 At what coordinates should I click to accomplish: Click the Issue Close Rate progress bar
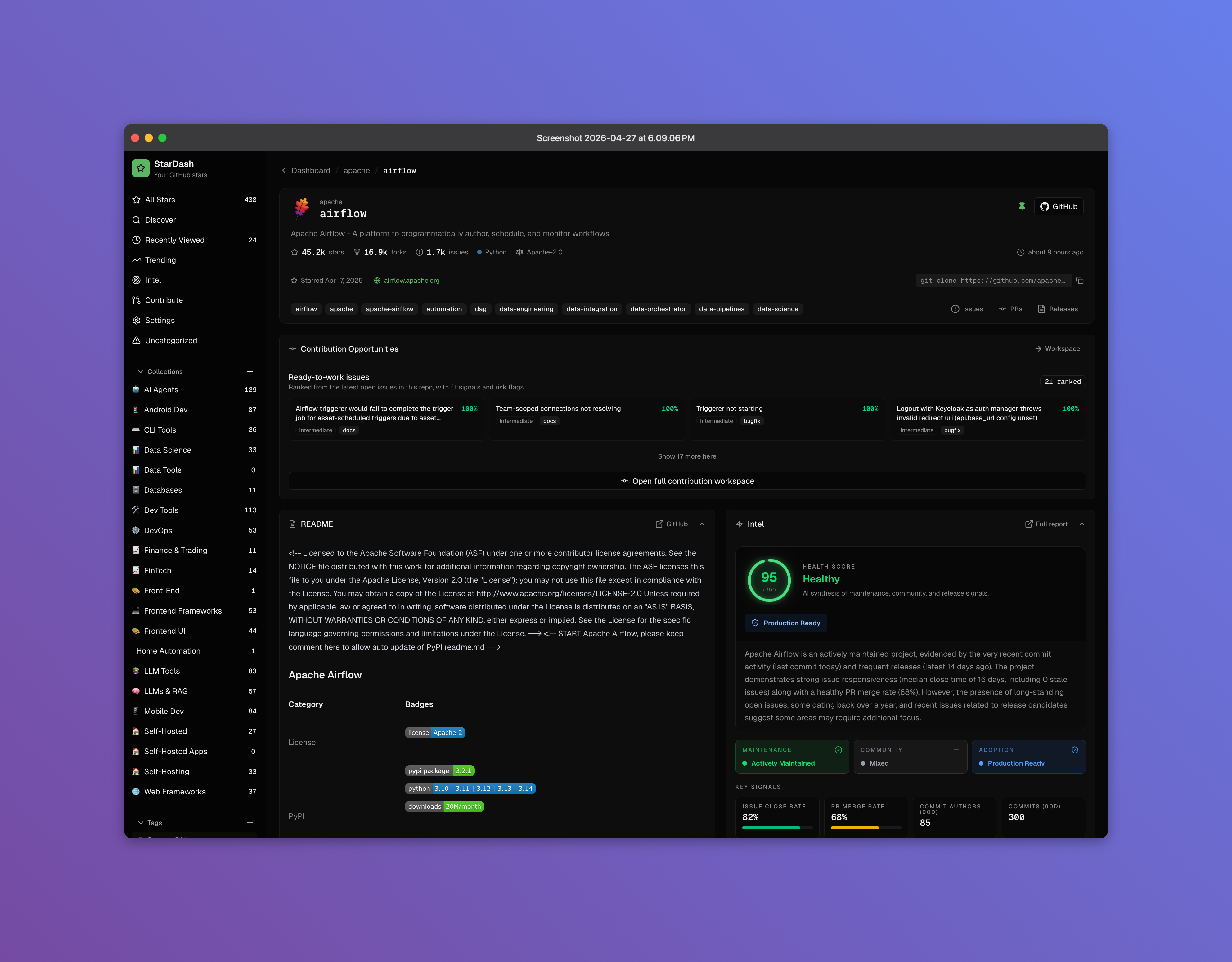[777, 828]
